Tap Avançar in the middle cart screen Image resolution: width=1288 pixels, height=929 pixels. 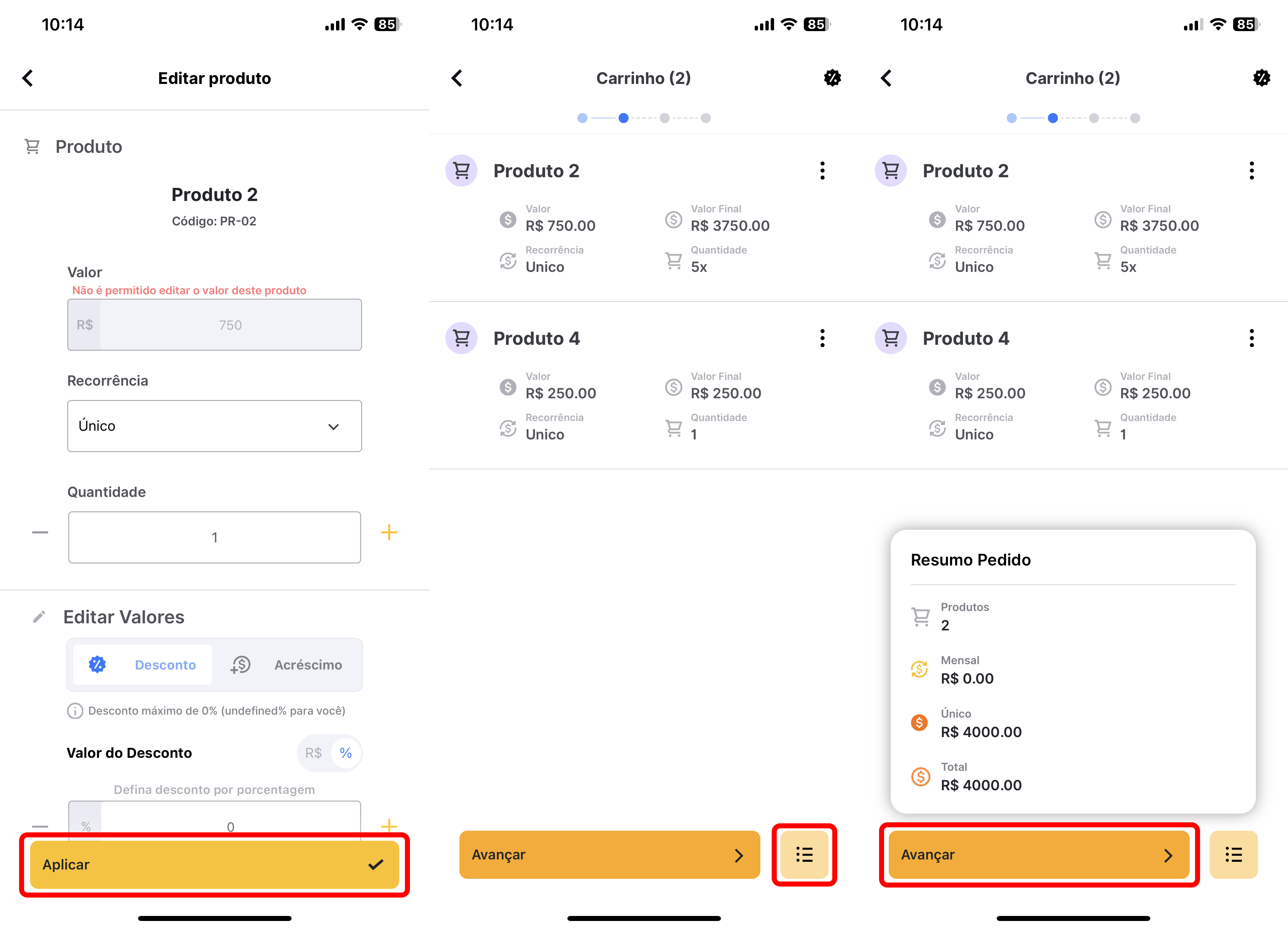click(x=609, y=855)
